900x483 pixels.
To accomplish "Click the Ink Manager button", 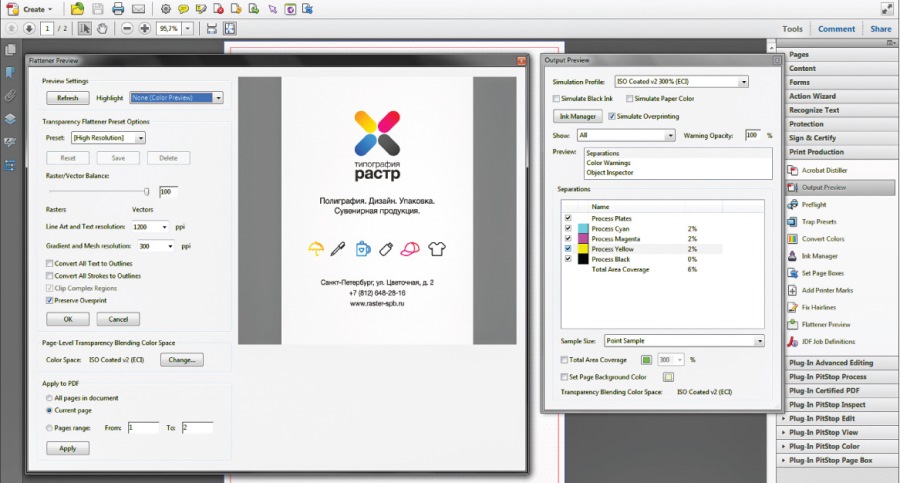I will 577,116.
